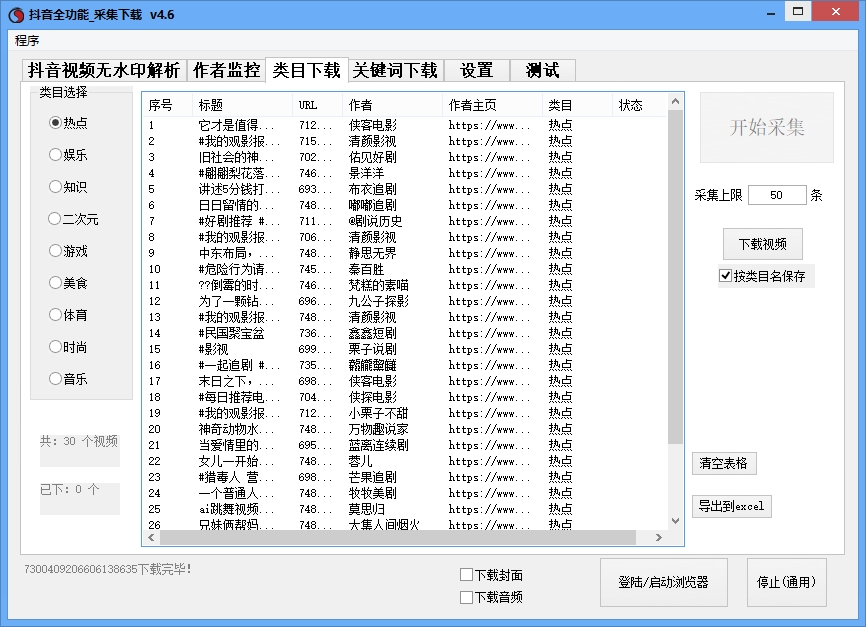Click the 导出到excel button
The image size is (866, 627).
[731, 506]
